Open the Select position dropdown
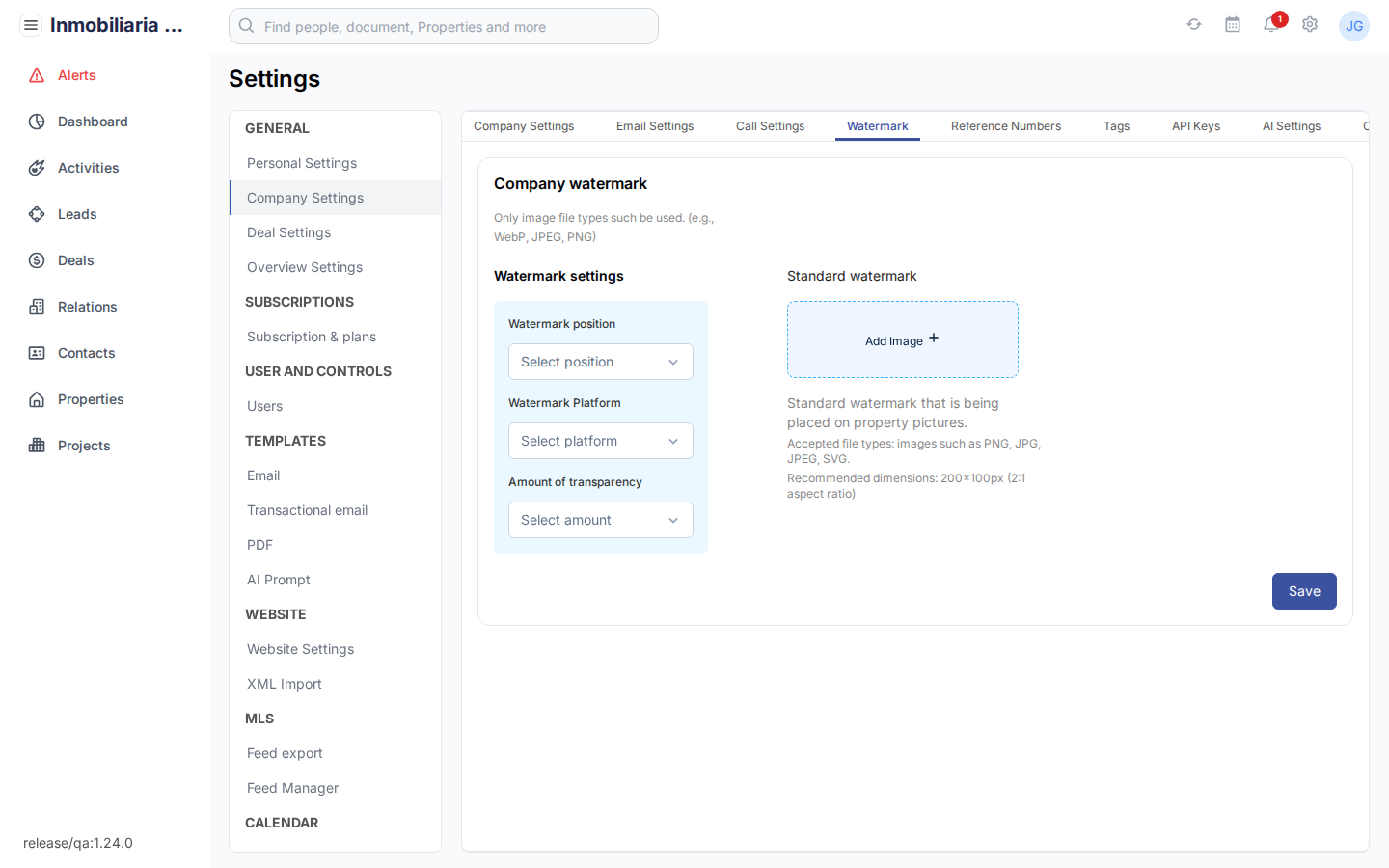1389x868 pixels. 600,362
